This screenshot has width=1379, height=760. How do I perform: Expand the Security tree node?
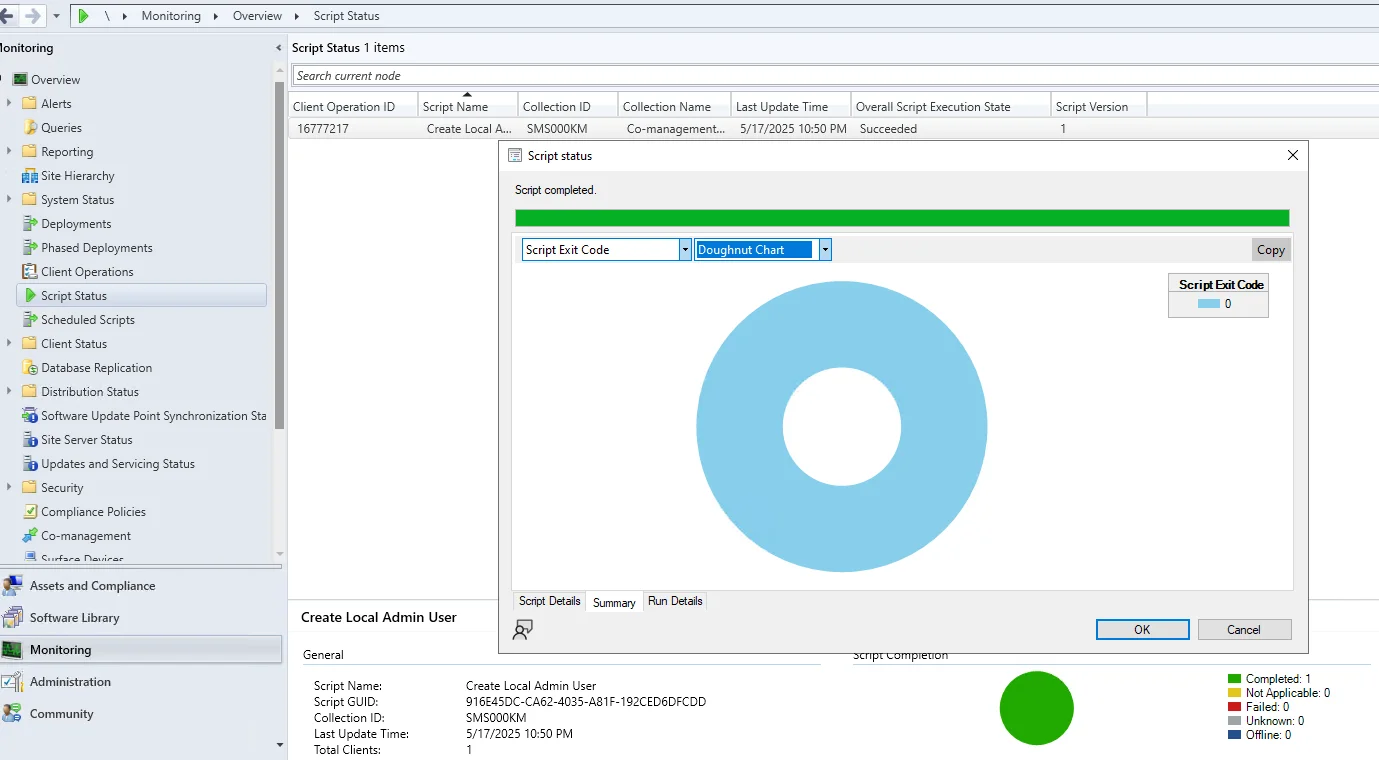pos(9,487)
